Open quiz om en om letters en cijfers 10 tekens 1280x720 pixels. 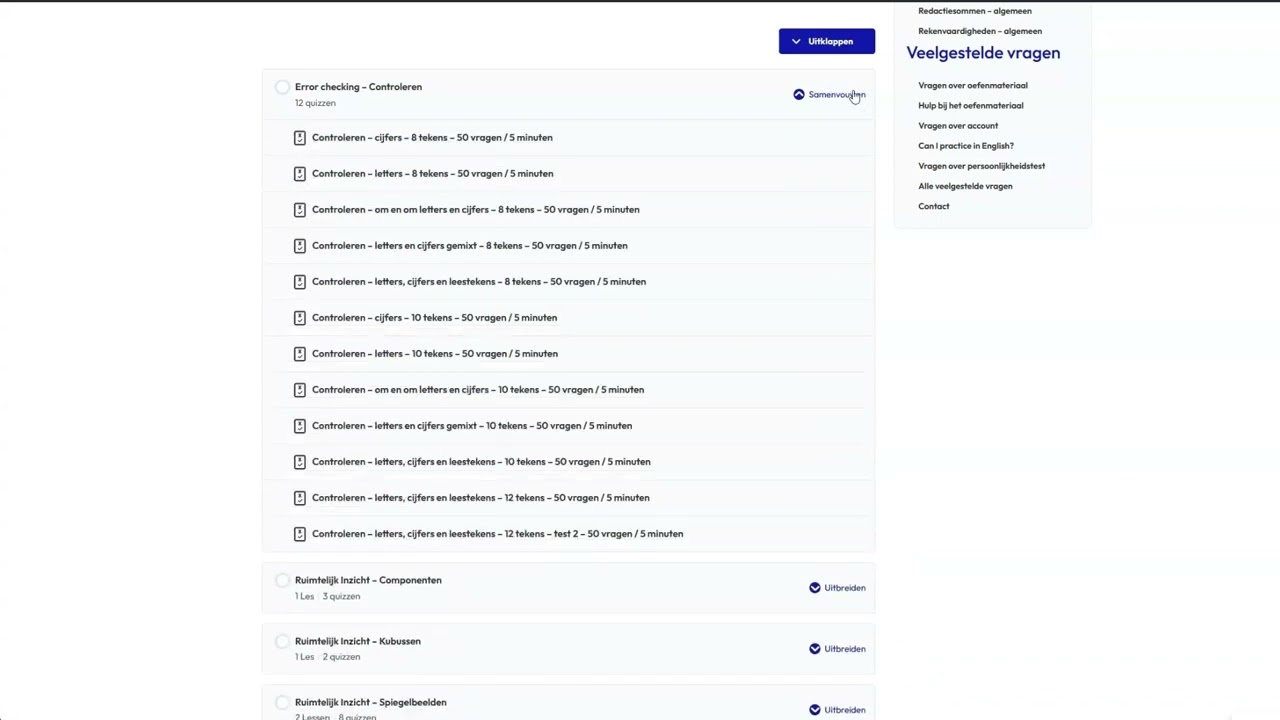[x=478, y=390]
